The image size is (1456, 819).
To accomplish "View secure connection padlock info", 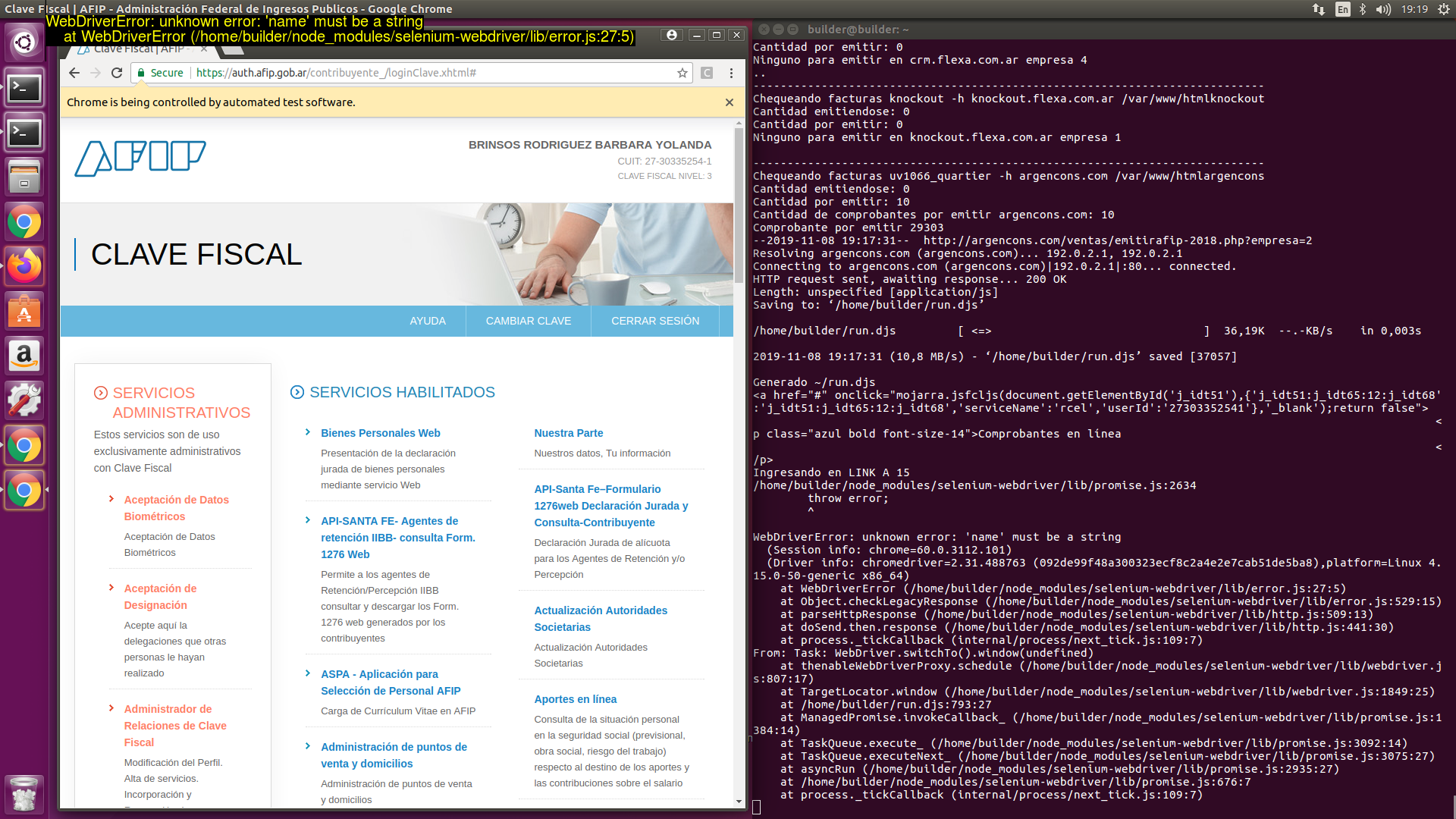I will [x=141, y=73].
